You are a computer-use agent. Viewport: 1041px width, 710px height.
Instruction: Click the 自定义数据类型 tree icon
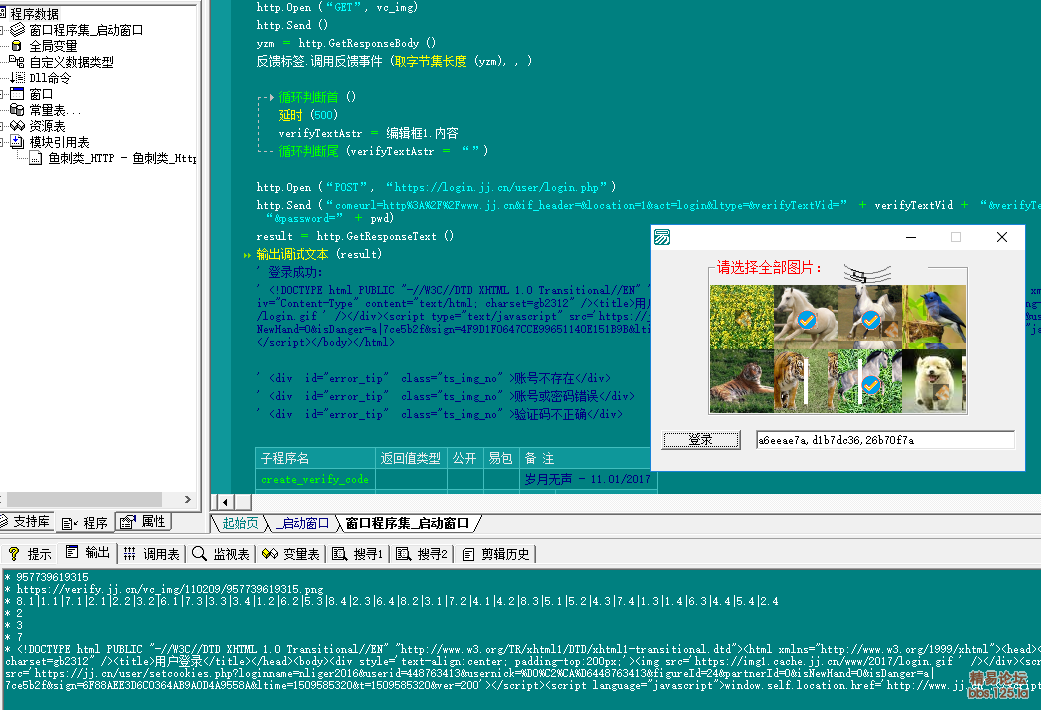tap(16, 62)
